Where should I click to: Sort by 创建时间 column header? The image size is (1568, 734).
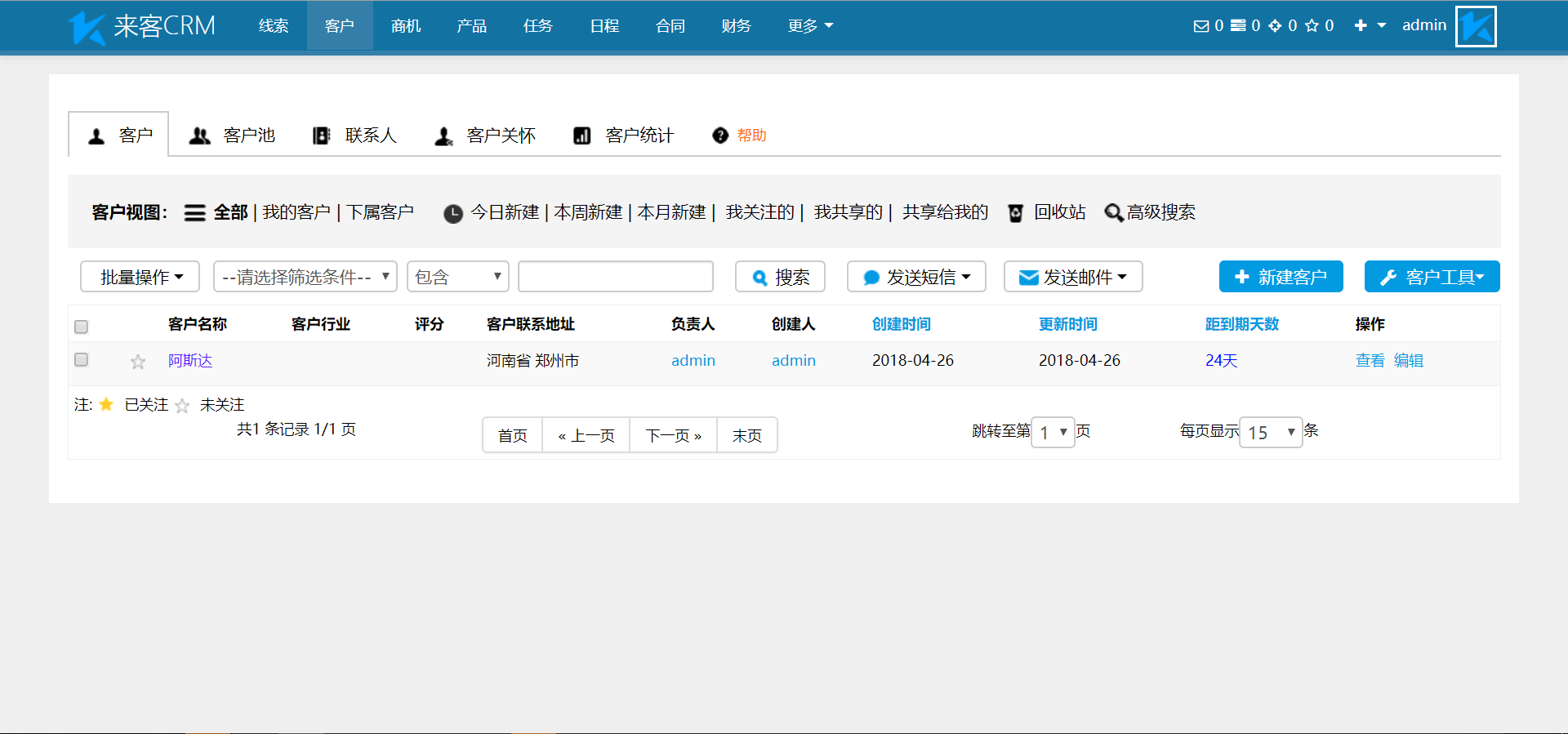click(x=902, y=324)
